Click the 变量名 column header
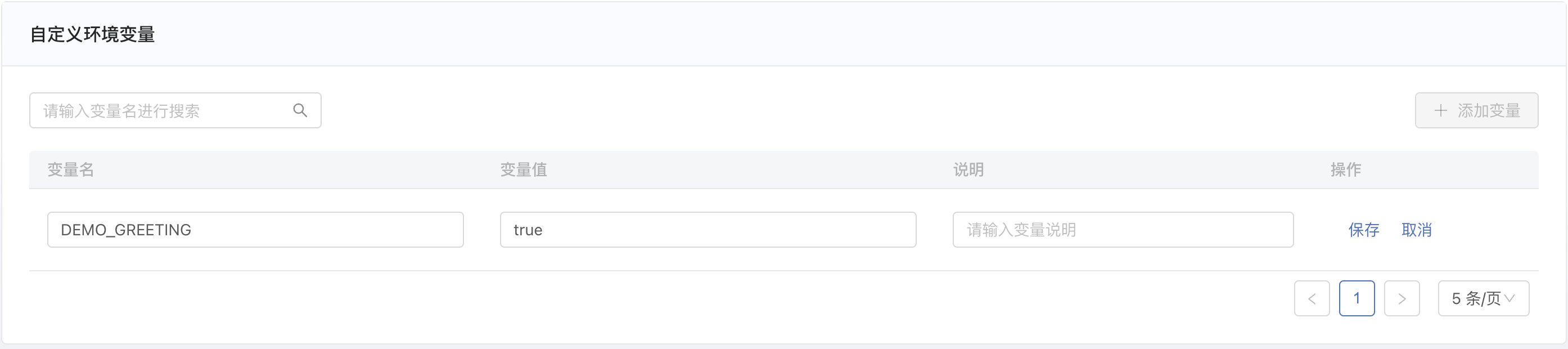 71,169
